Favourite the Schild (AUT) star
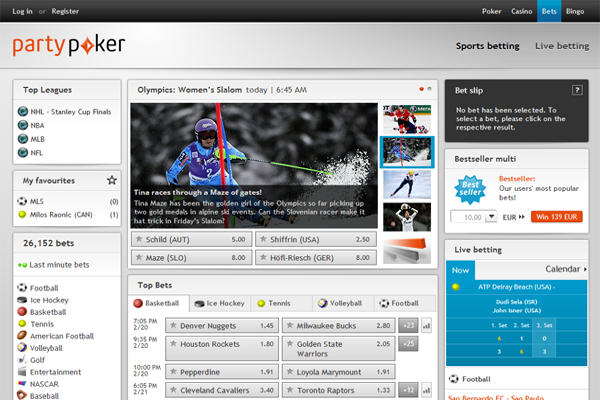This screenshot has width=600, height=400. 139,239
